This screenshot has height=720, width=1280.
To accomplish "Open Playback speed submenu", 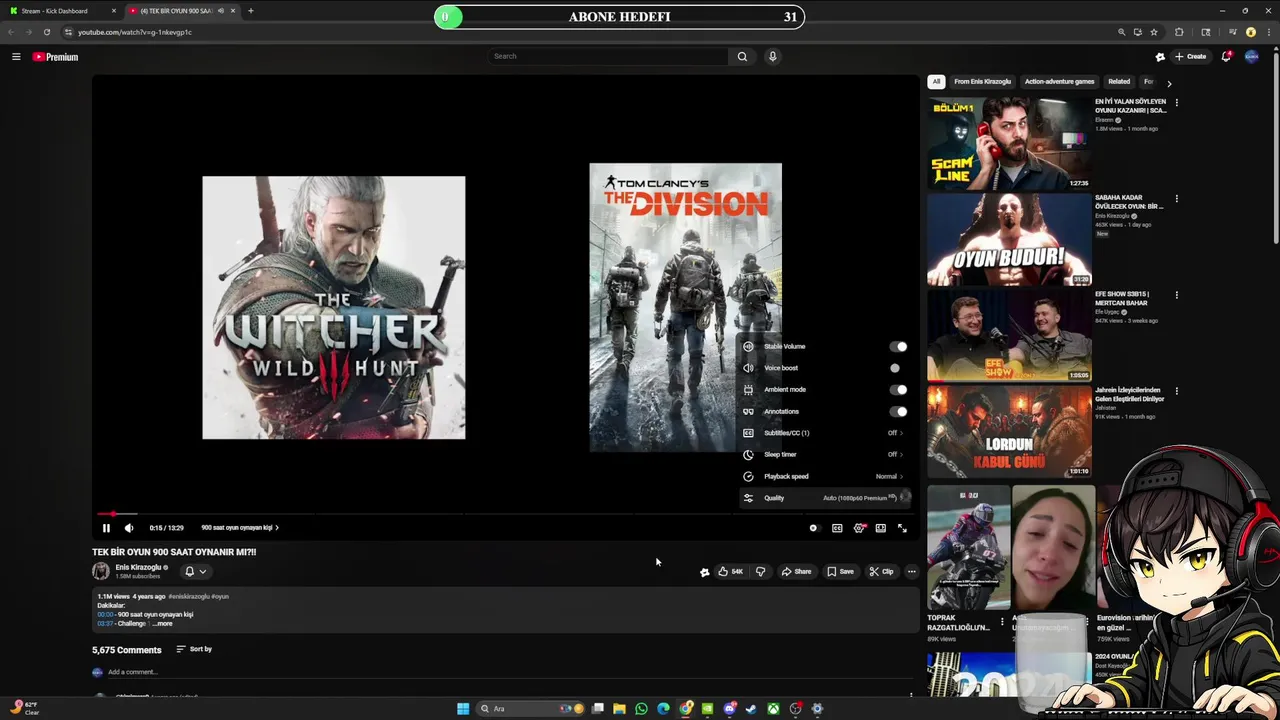I will pyautogui.click(x=825, y=477).
